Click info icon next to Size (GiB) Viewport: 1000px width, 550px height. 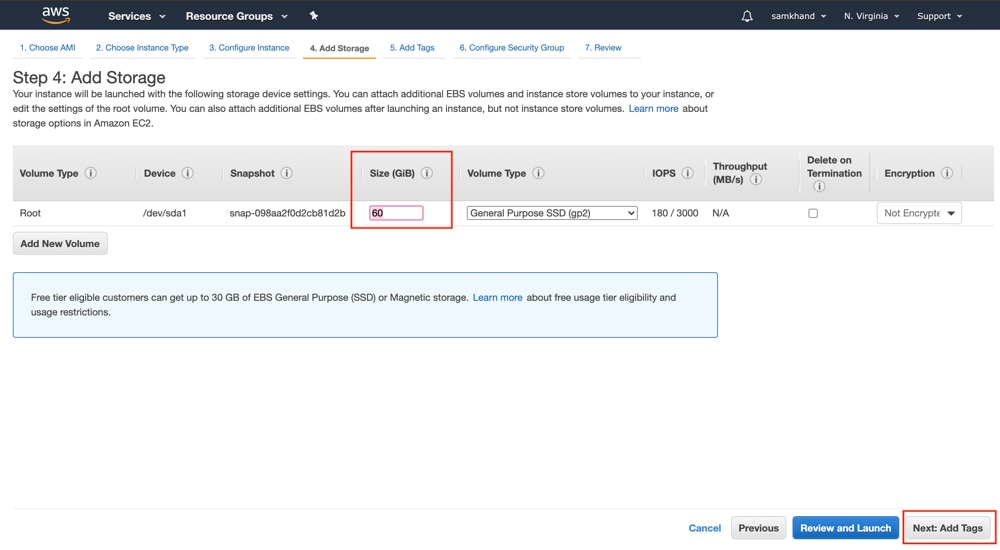point(427,173)
